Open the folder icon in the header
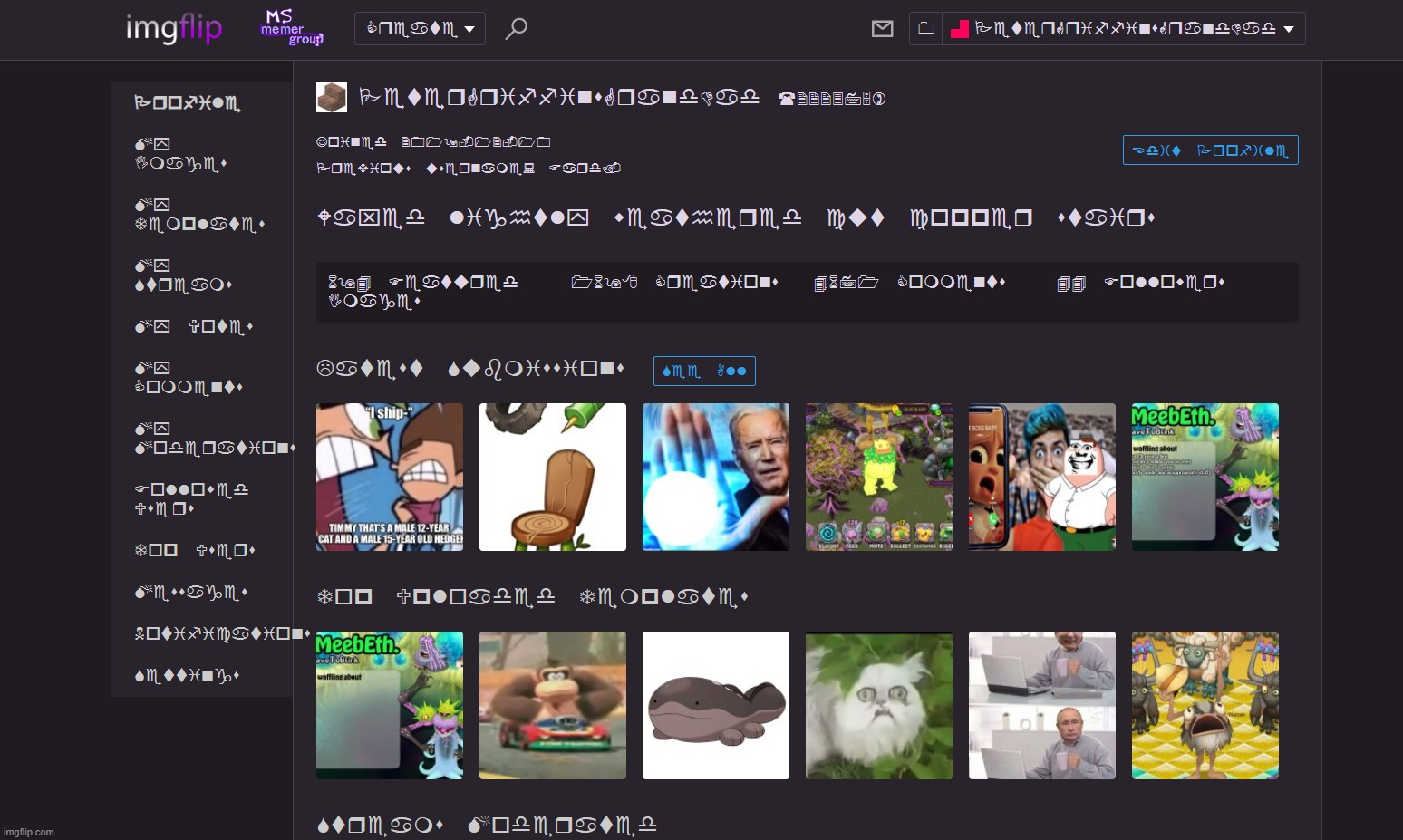Image resolution: width=1403 pixels, height=840 pixels. tap(926, 28)
